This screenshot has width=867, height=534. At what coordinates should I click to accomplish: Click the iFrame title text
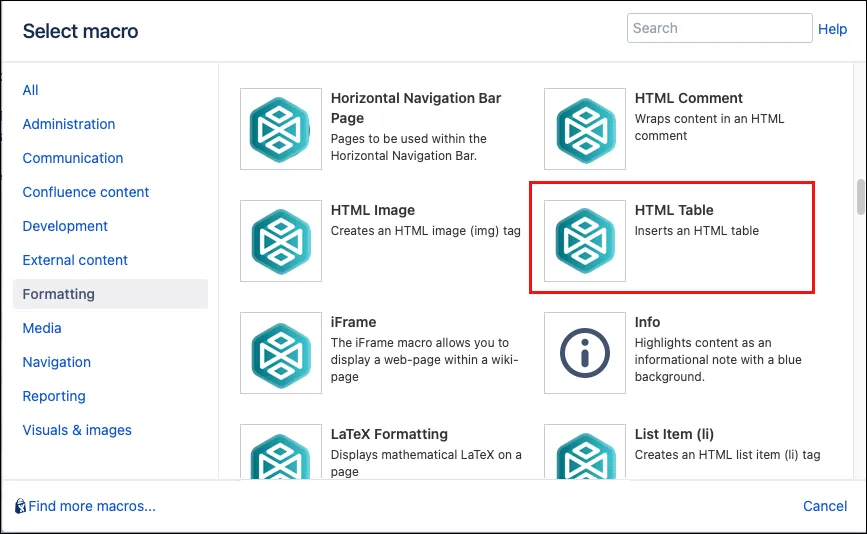pos(353,322)
